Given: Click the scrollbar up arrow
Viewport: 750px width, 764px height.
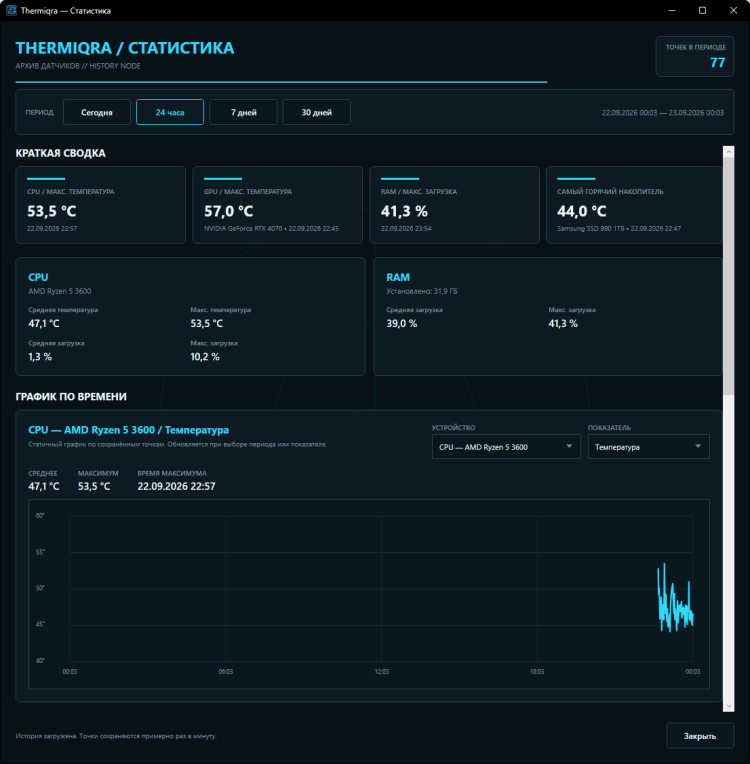Looking at the screenshot, I should 729,152.
